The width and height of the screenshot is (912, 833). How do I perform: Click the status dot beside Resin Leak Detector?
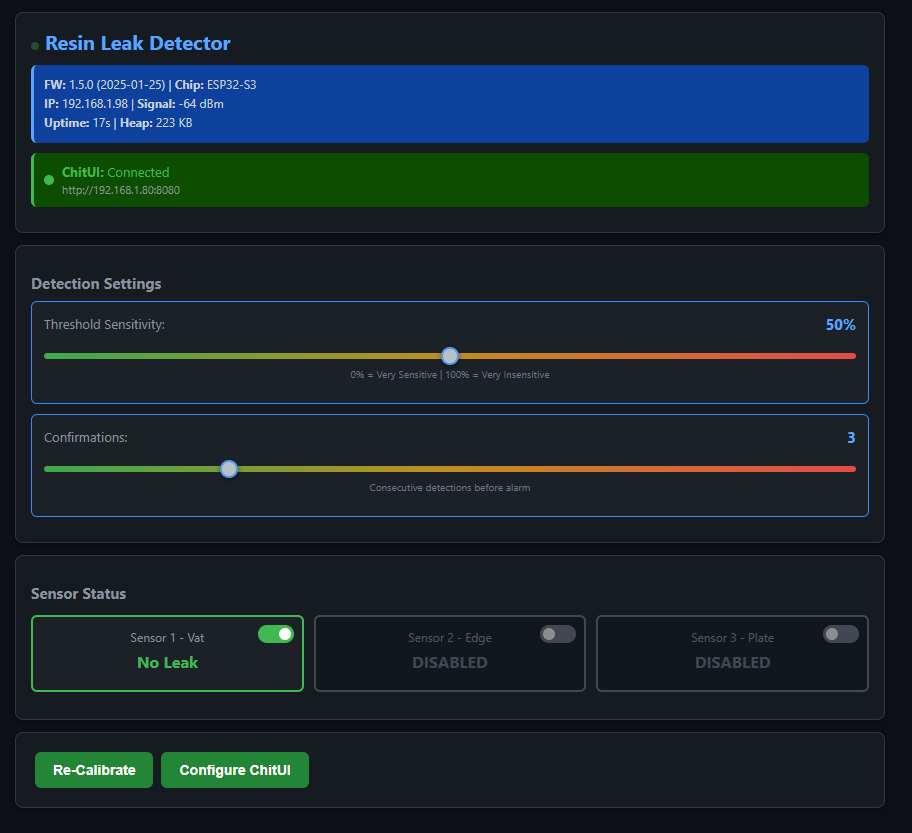coord(35,46)
